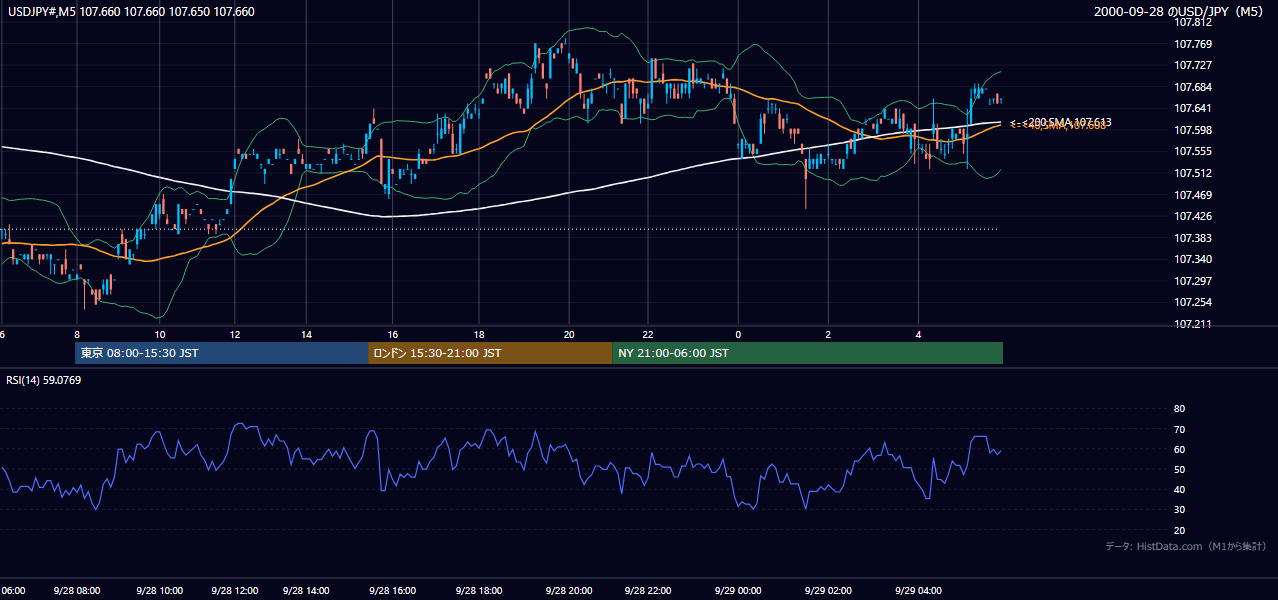Click the chart hour tick label 18
The width and height of the screenshot is (1278, 600).
(479, 334)
